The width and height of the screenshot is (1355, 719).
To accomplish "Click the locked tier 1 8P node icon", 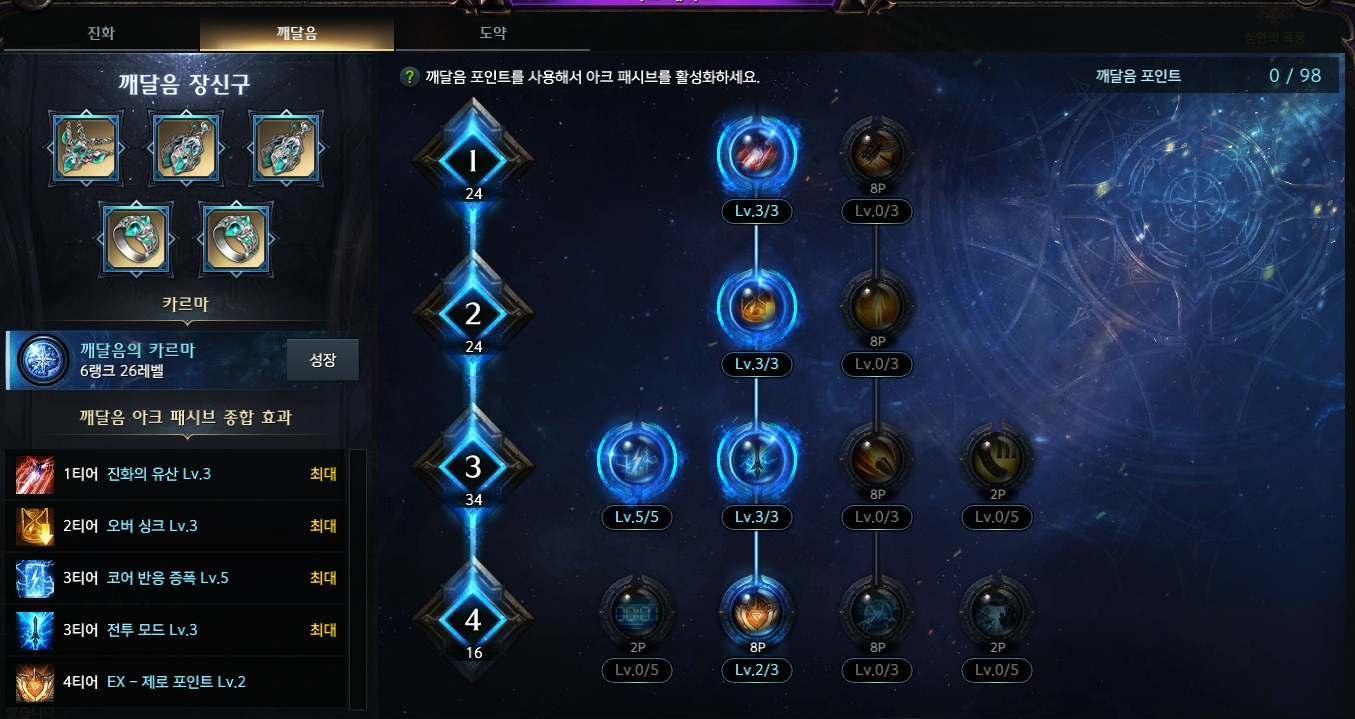I will (877, 151).
